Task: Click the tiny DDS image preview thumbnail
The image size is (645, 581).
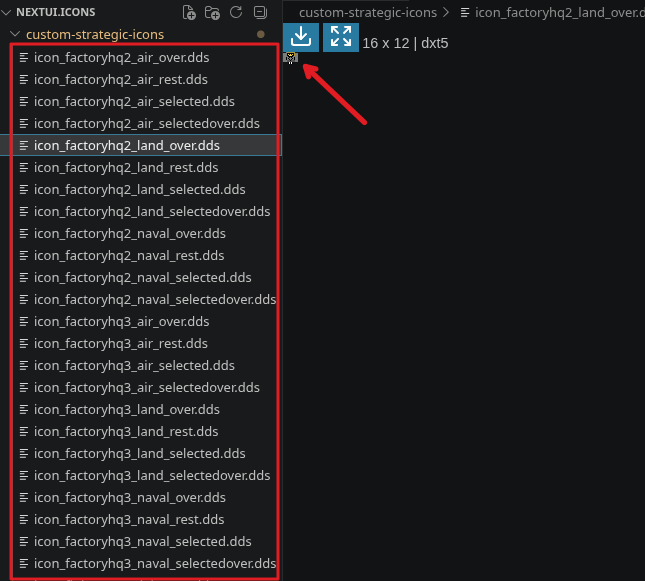Action: pyautogui.click(x=290, y=58)
